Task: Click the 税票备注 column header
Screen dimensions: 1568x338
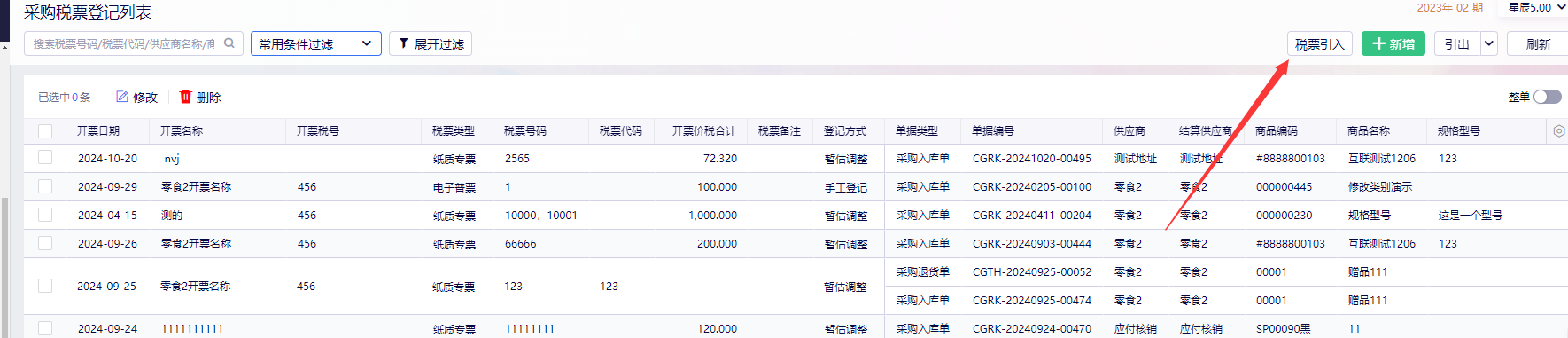Action: 780,130
